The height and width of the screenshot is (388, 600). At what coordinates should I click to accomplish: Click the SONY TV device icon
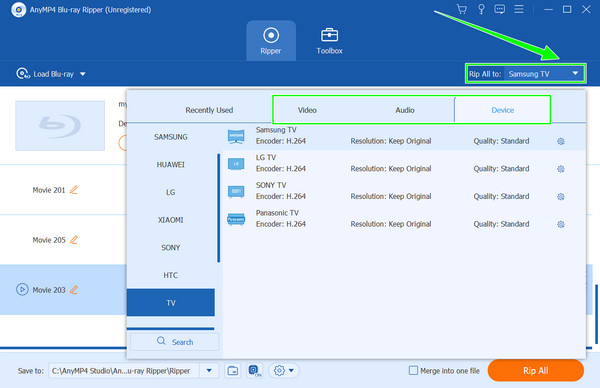pos(236,191)
